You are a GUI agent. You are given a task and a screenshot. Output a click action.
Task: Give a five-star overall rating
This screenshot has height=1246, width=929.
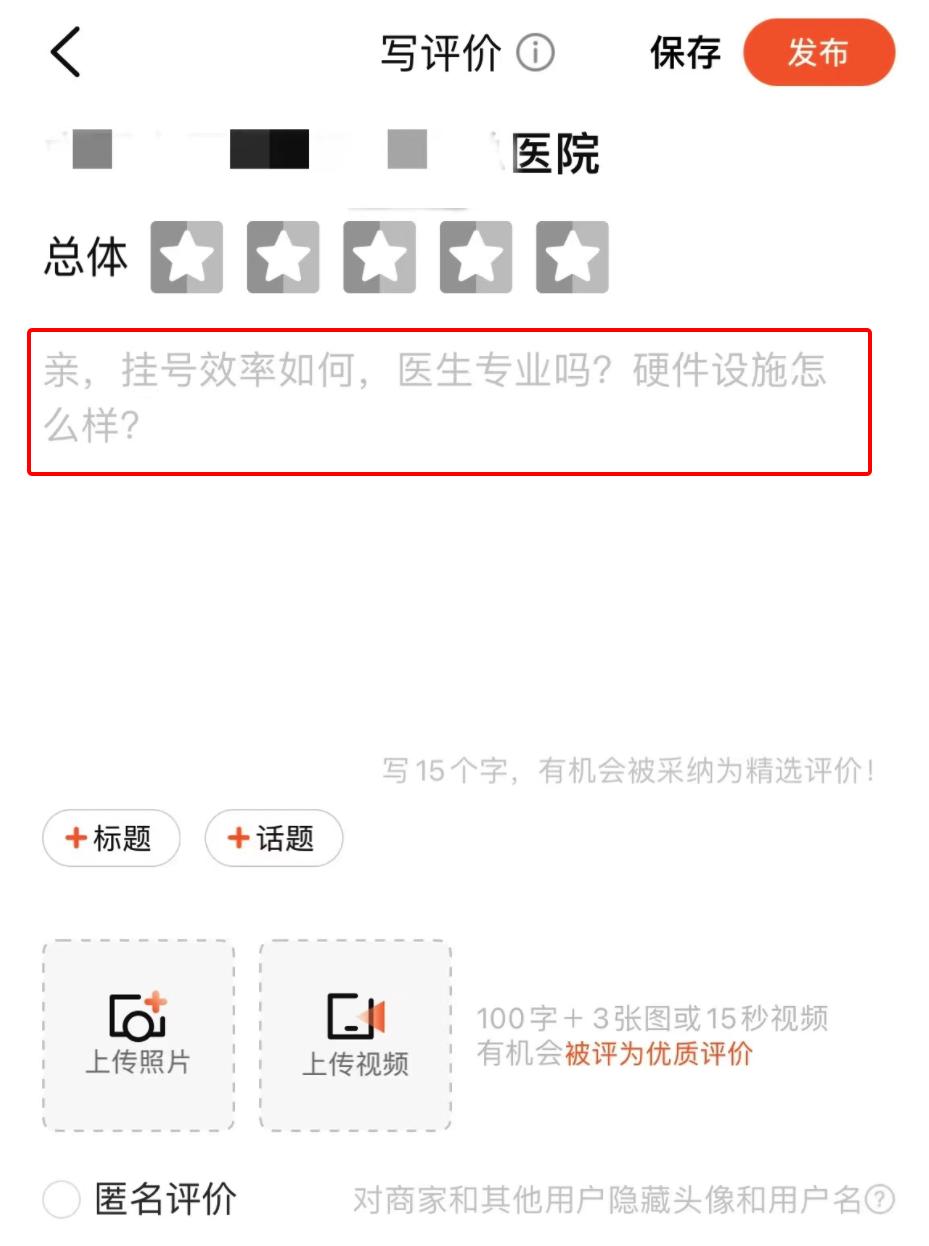coord(572,257)
